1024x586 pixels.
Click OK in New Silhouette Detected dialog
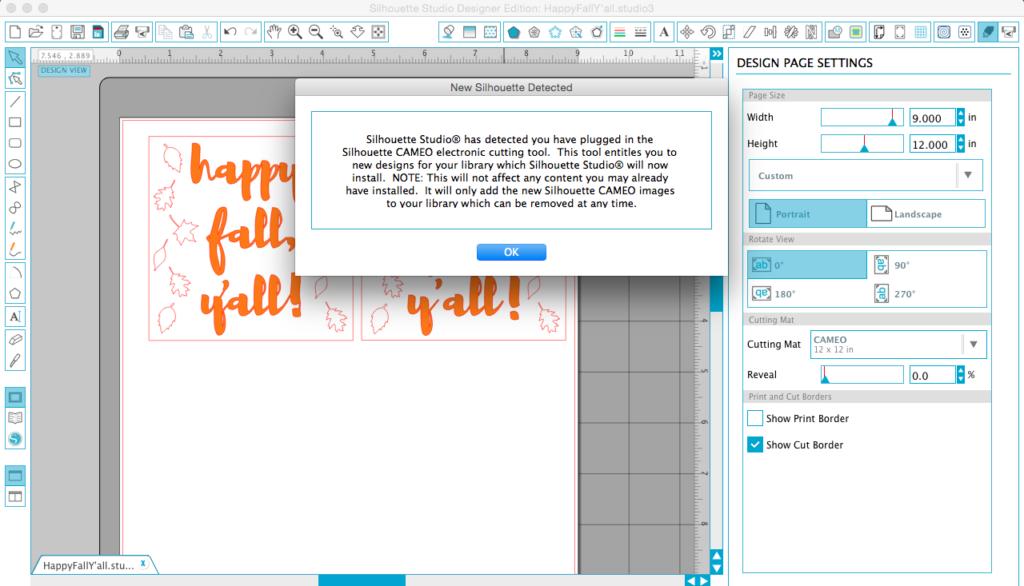[x=511, y=252]
